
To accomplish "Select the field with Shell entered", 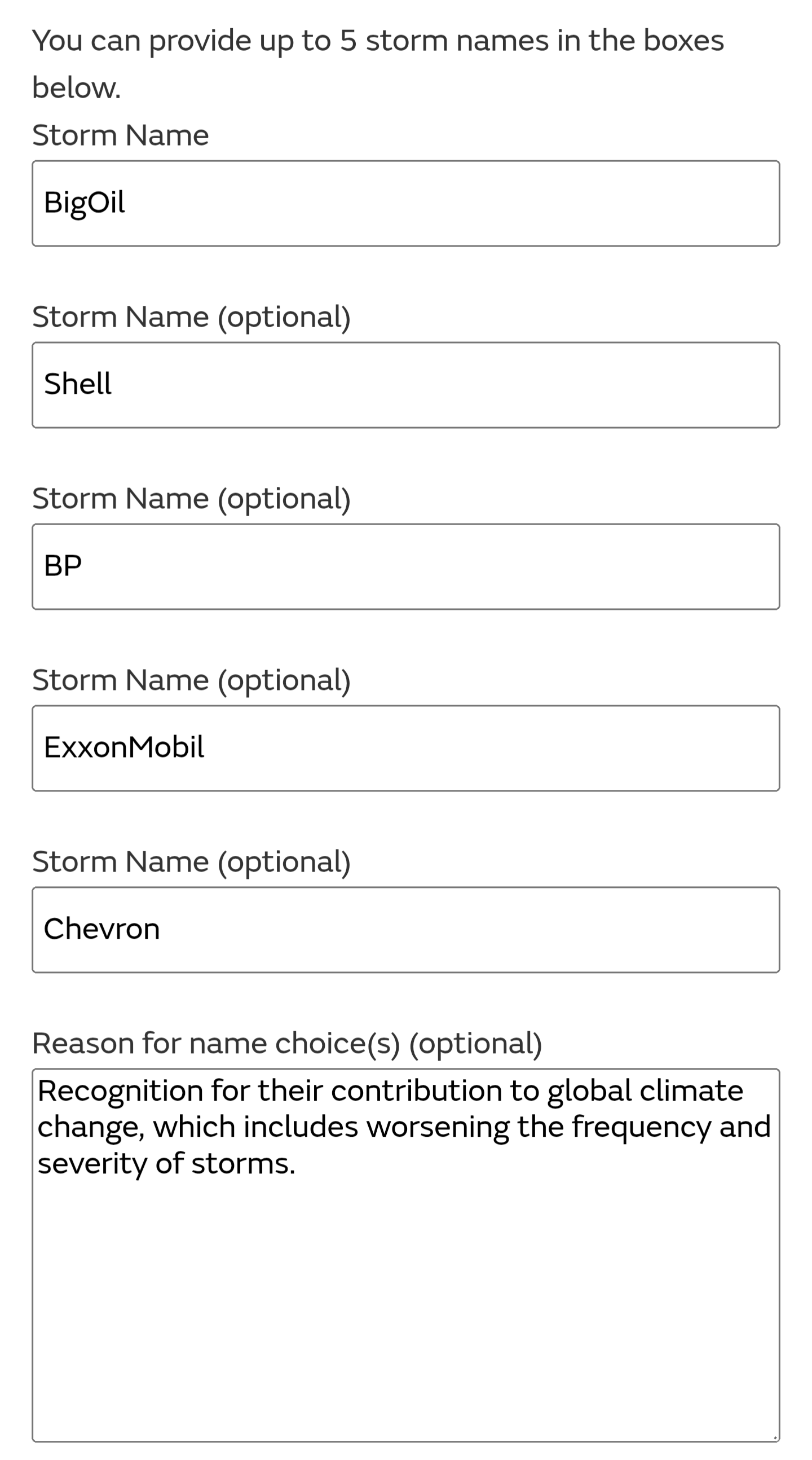I will 405,385.
